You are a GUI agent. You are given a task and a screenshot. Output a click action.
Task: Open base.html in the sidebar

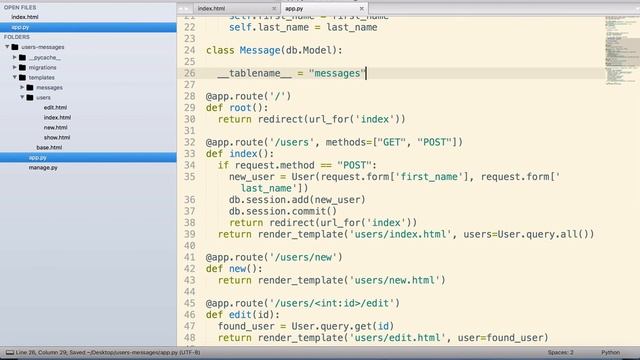click(x=49, y=147)
